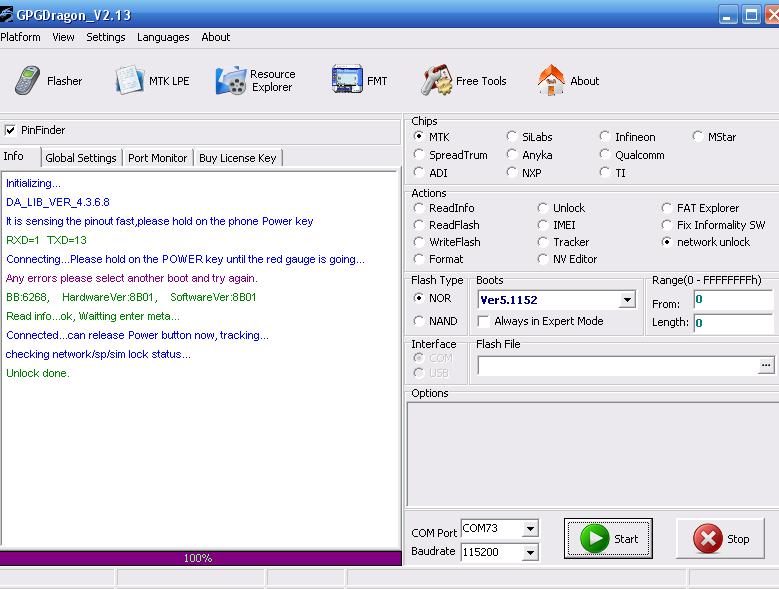Select the FAT Explorer action

click(x=667, y=208)
